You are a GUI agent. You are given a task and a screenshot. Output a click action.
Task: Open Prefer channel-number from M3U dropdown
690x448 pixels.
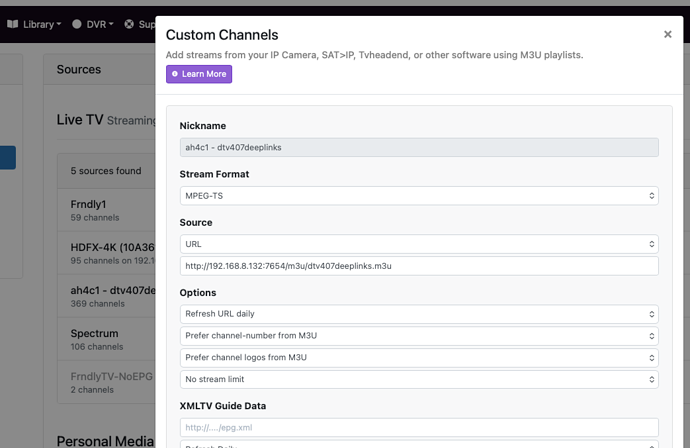(x=419, y=336)
